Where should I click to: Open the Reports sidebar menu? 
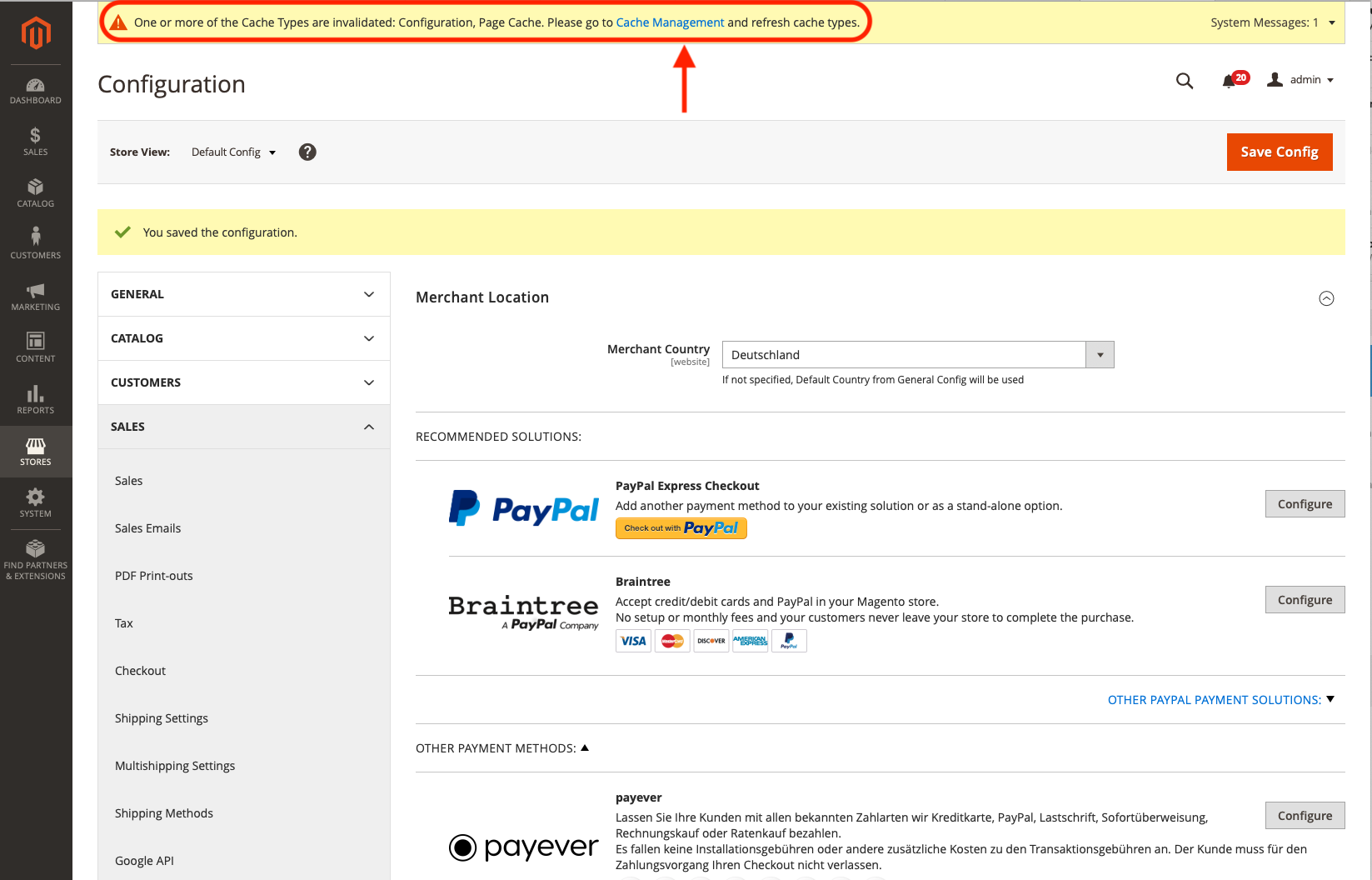(x=36, y=399)
